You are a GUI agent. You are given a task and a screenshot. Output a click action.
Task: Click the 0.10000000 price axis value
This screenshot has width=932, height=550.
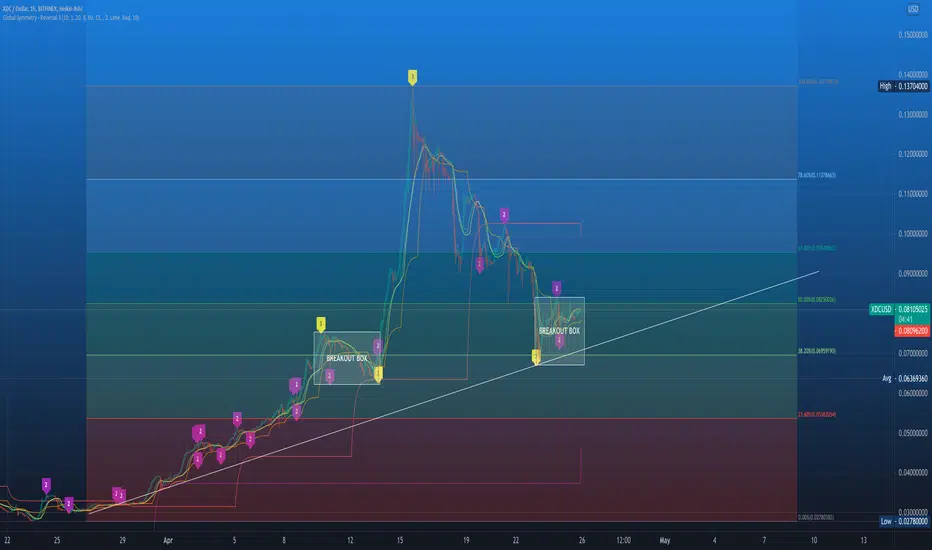pos(913,234)
